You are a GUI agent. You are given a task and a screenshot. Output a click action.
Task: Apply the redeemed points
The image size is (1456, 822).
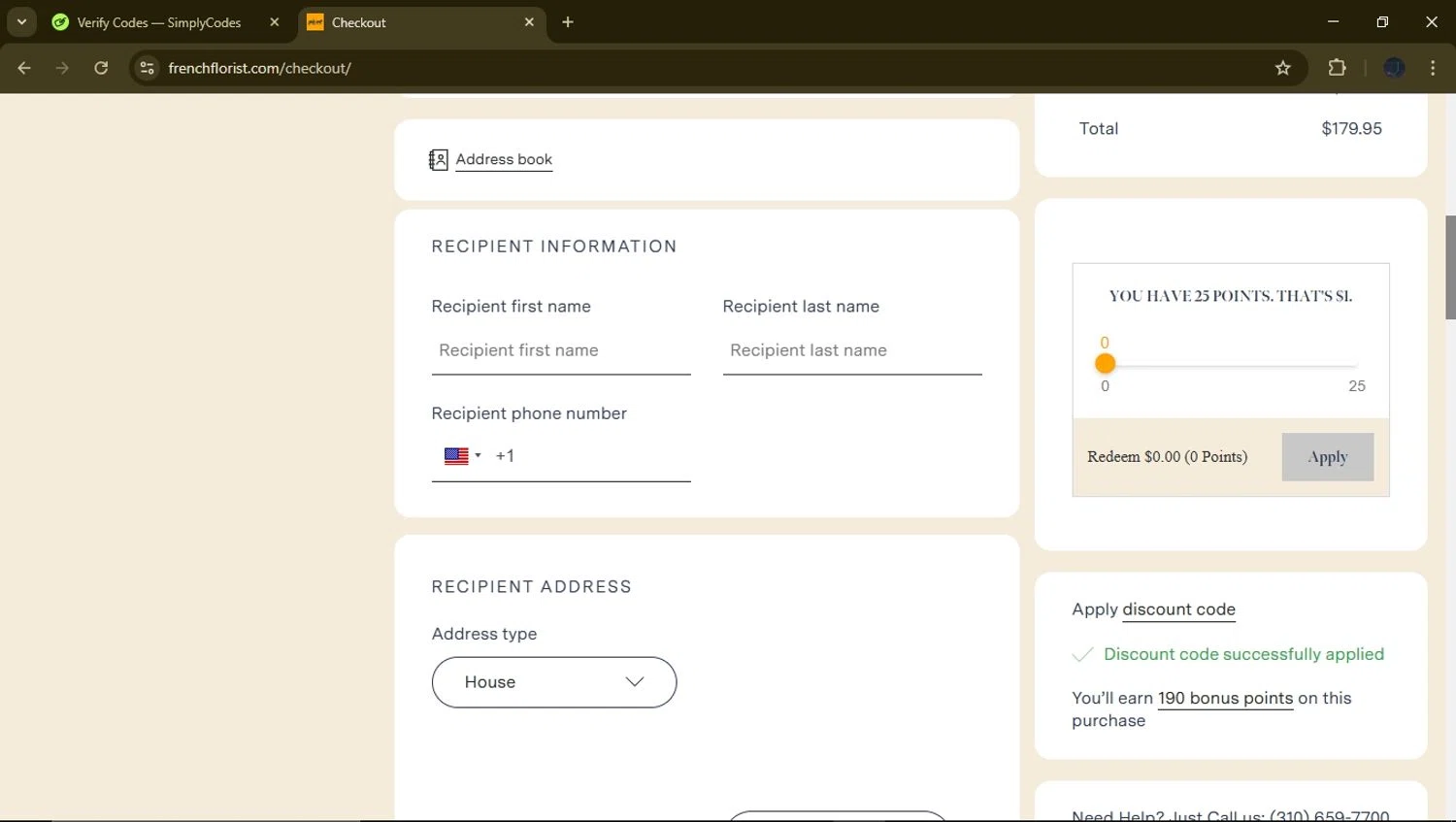[1327, 457]
